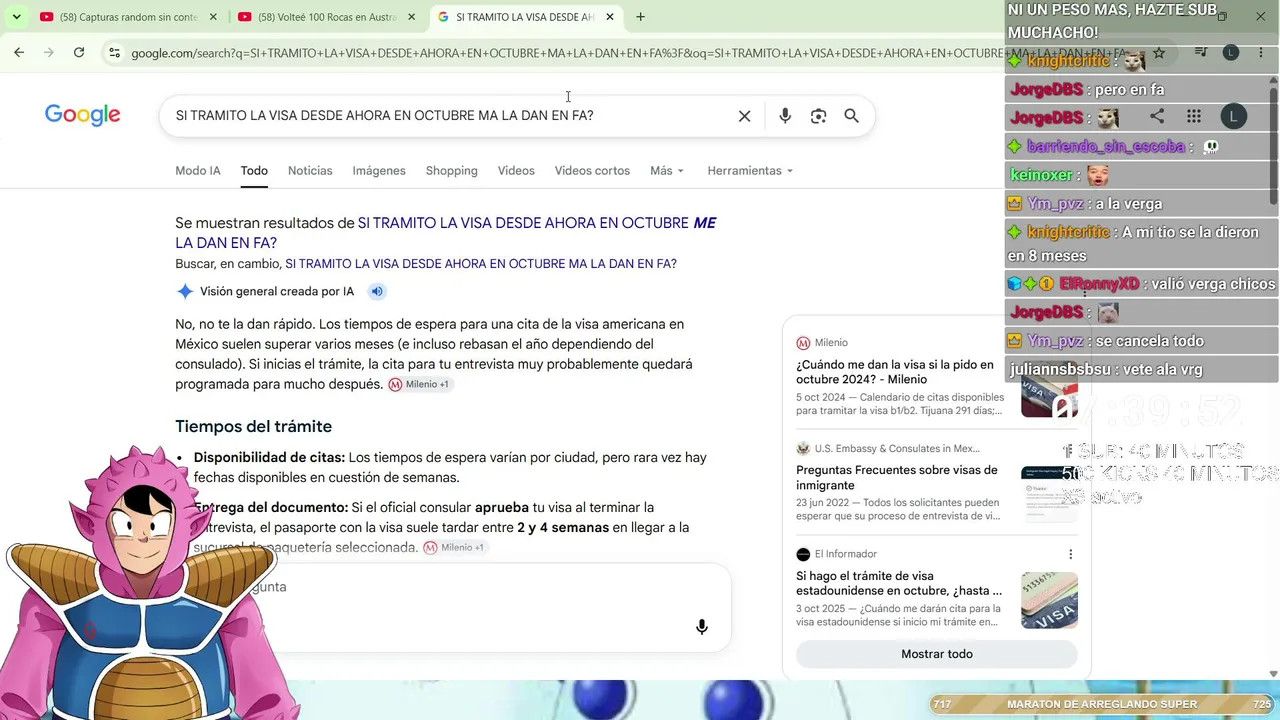Reload the current Google results page
Image resolution: width=1280 pixels, height=720 pixels.
click(79, 53)
